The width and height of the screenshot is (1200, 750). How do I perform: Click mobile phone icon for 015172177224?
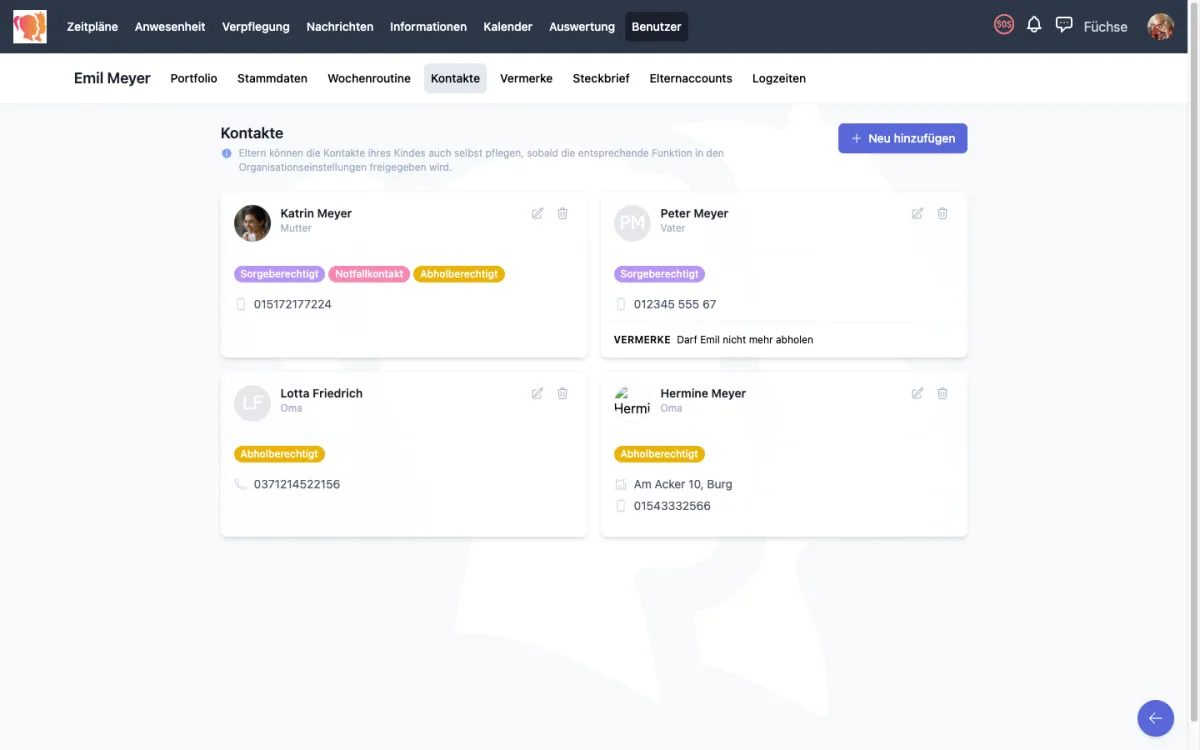point(240,304)
